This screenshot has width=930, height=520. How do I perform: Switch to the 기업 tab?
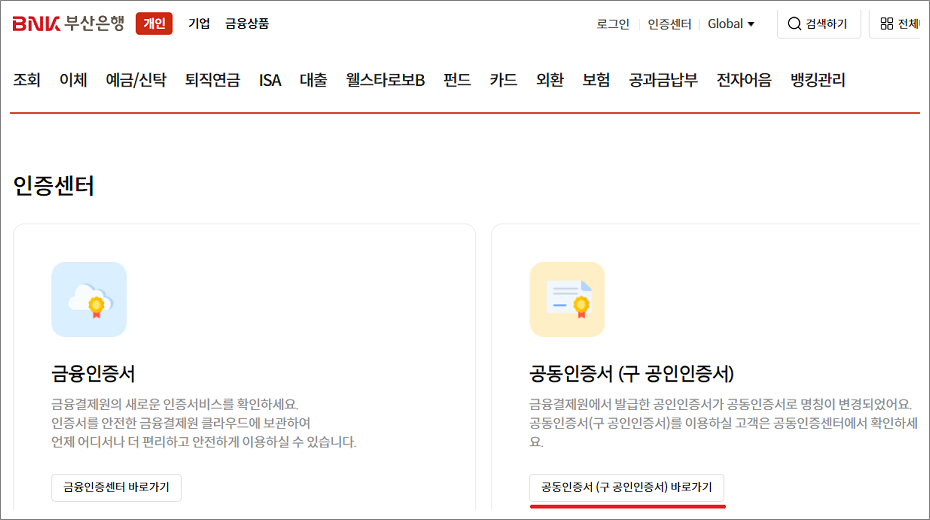pyautogui.click(x=199, y=24)
